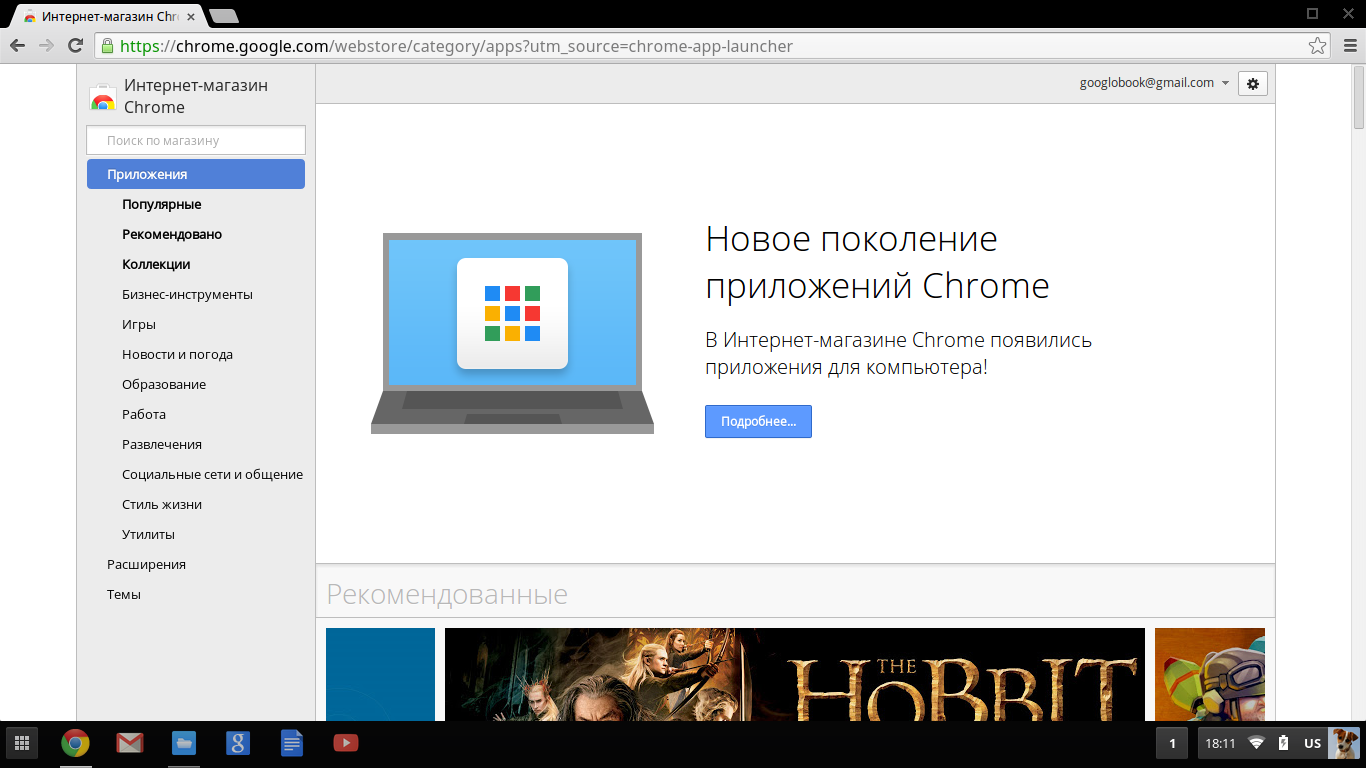The height and width of the screenshot is (768, 1366).
Task: Select the Игры category
Action: coord(139,324)
